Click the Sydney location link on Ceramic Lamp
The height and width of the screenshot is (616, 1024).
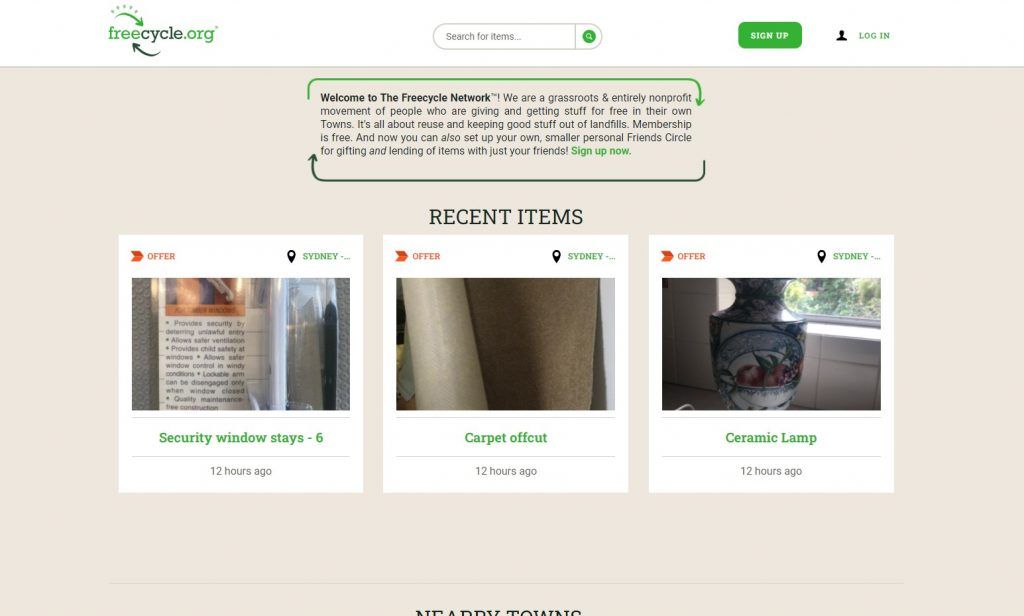(856, 256)
